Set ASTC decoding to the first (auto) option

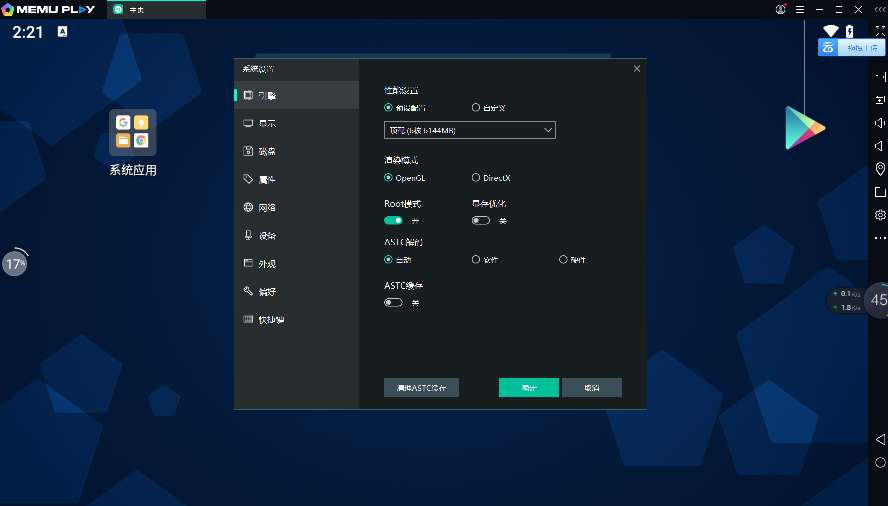click(x=388, y=260)
